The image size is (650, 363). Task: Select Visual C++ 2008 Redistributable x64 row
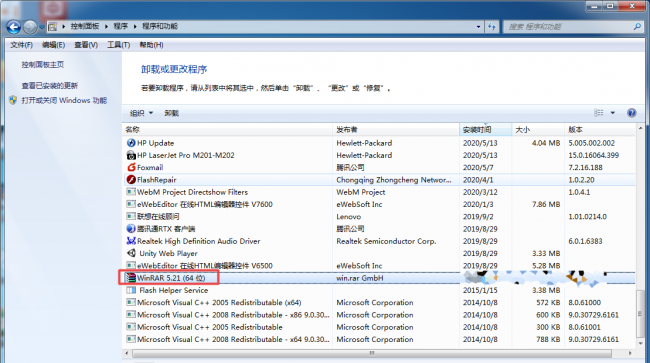tap(379, 339)
